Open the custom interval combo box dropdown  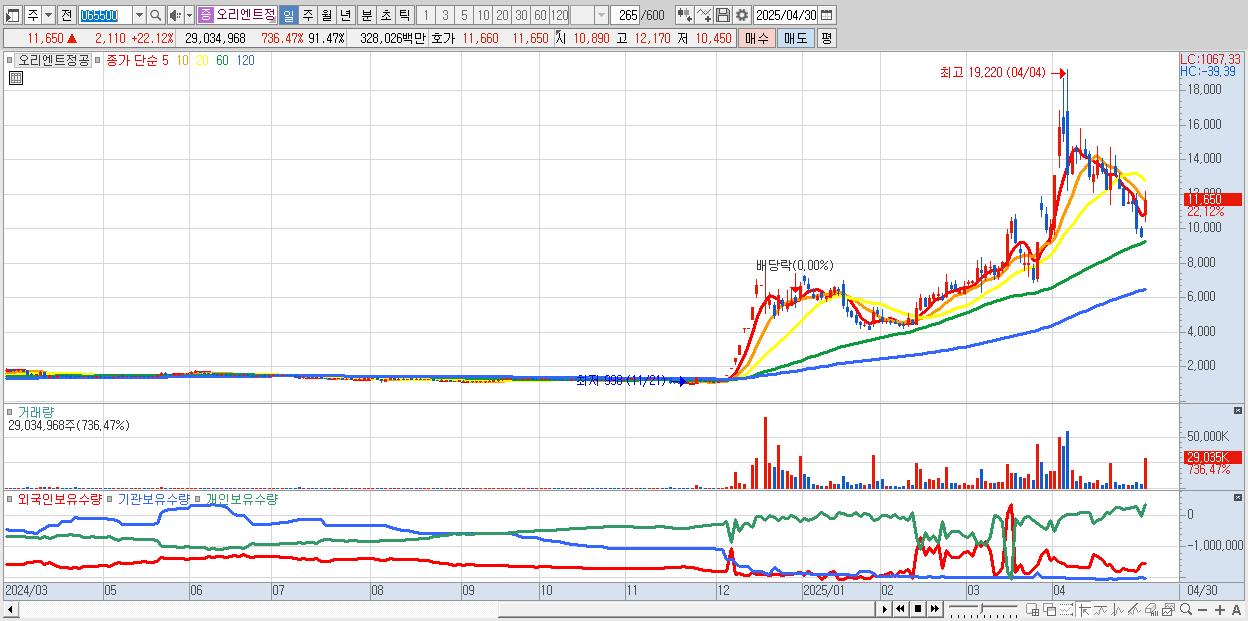click(601, 15)
